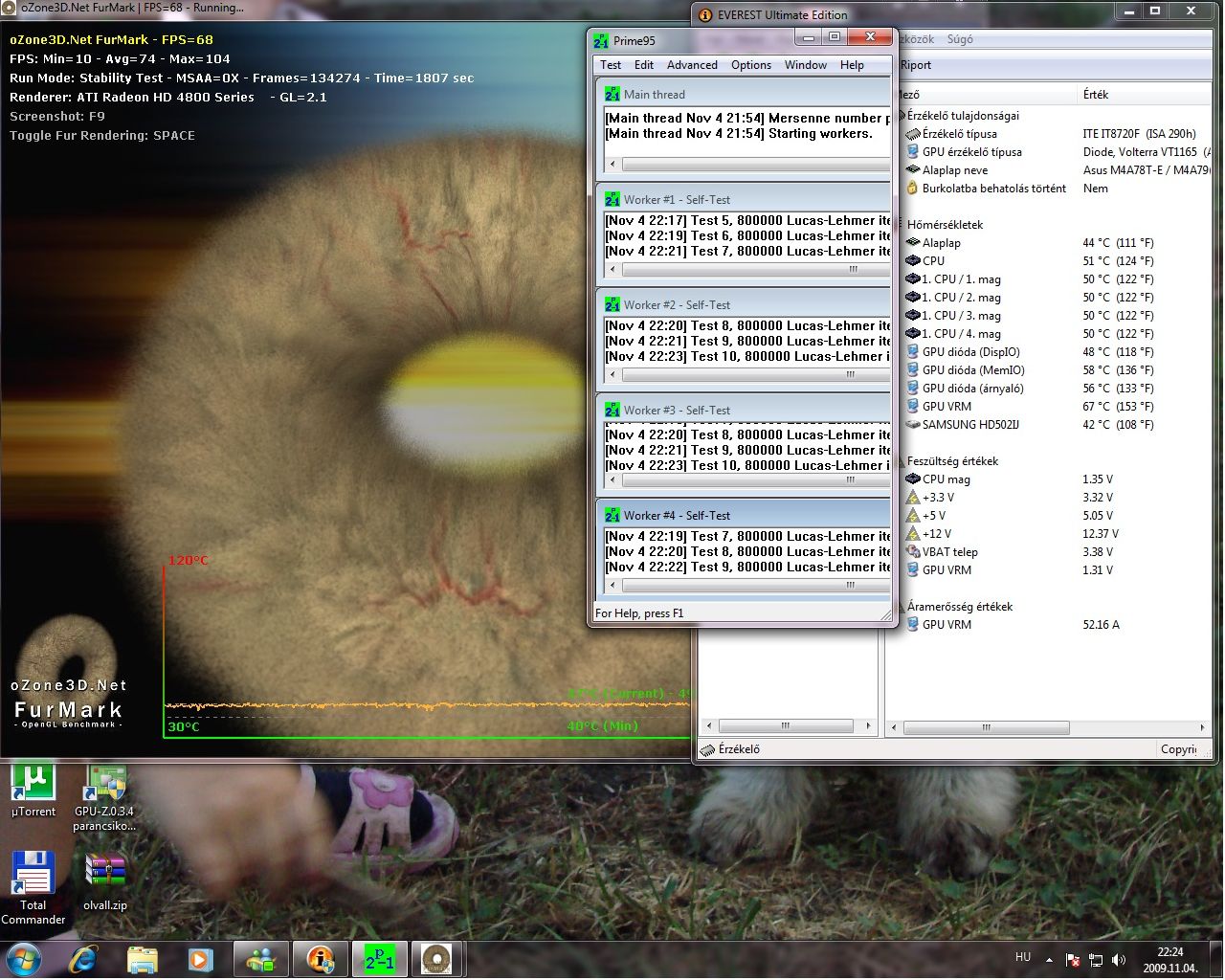Click Érték column header in EVEREST
The height and width of the screenshot is (980, 1225).
pyautogui.click(x=1145, y=94)
